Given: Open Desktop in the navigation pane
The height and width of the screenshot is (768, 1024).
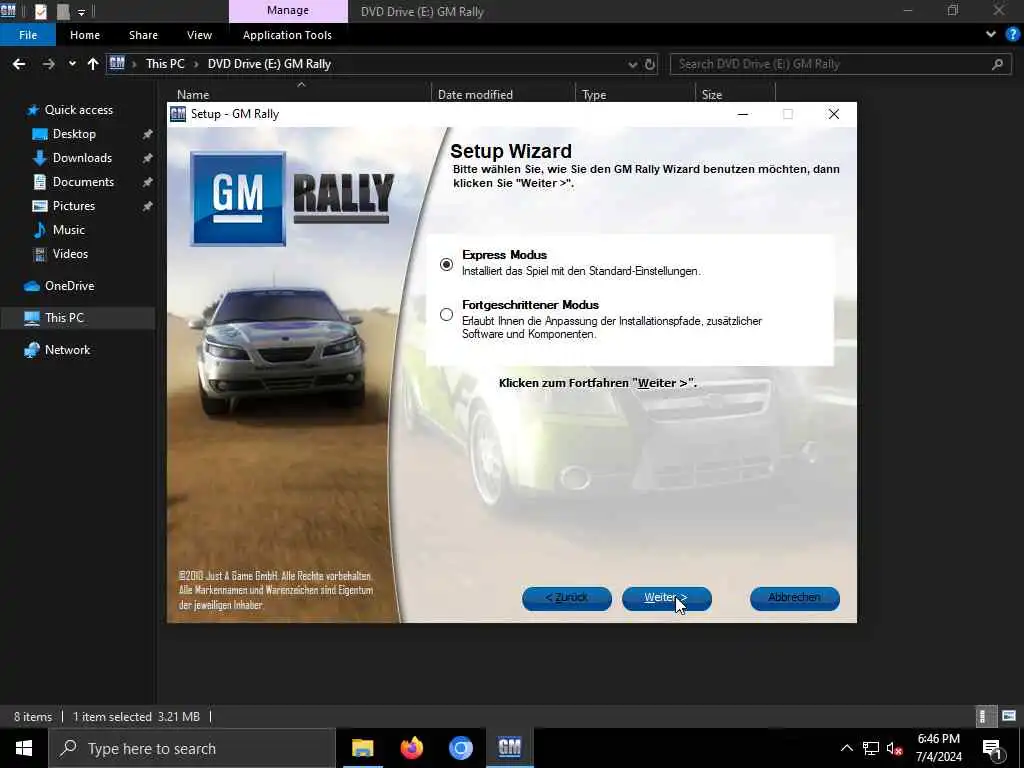Looking at the screenshot, I should [x=74, y=134].
